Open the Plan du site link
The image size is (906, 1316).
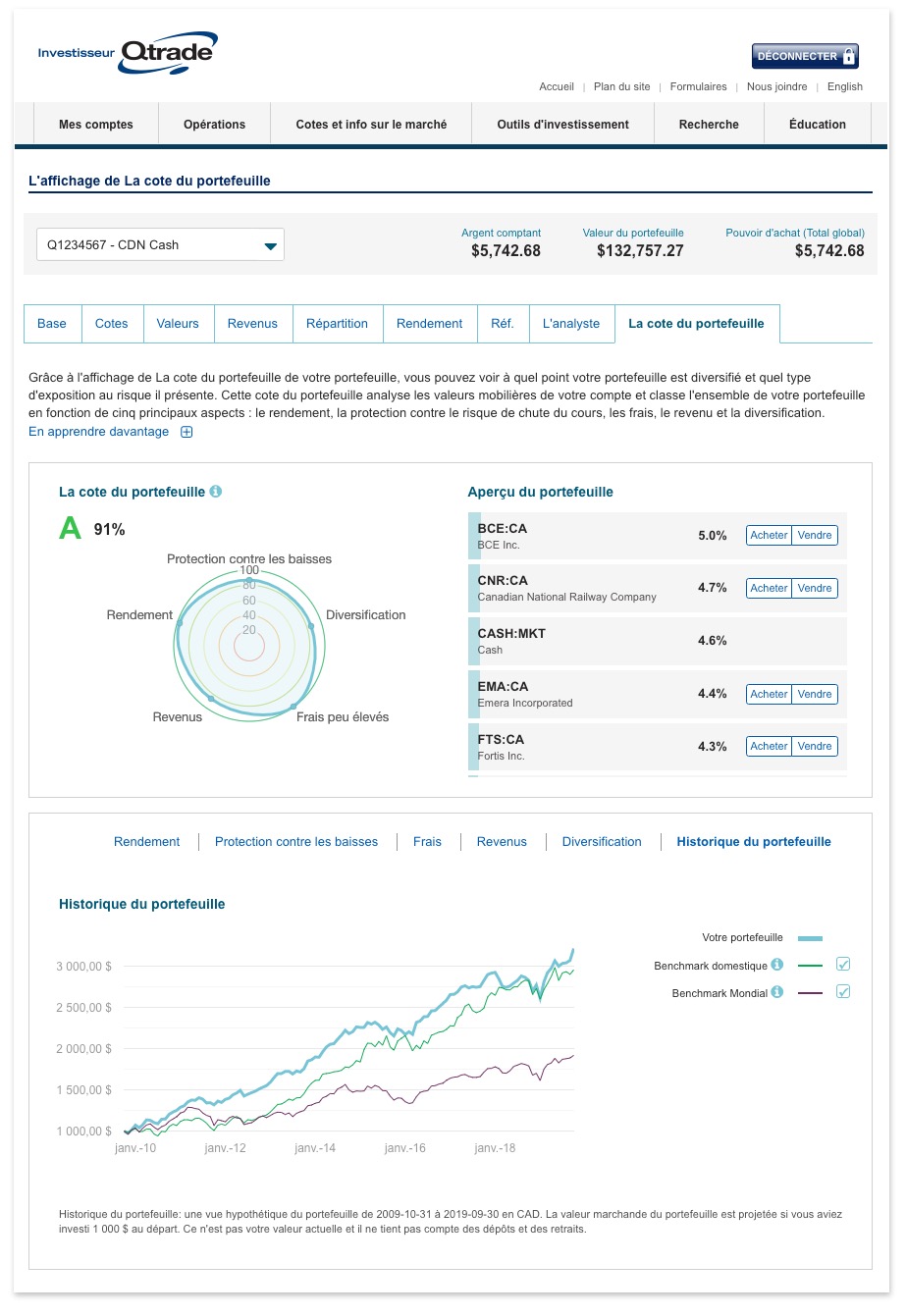[x=621, y=86]
